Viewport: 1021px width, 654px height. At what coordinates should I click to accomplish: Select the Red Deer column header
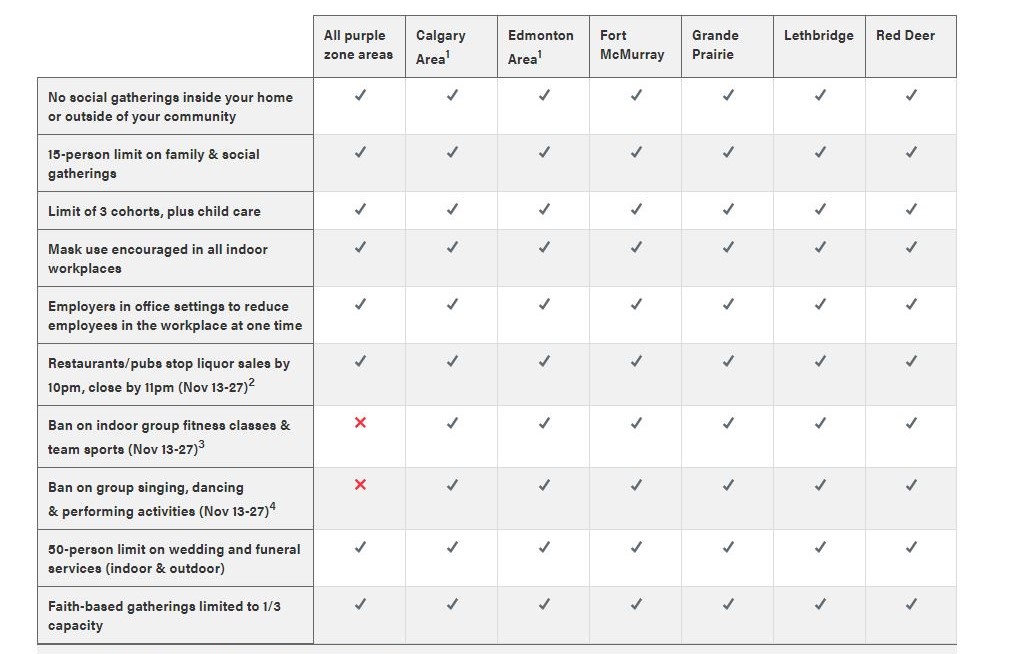point(905,36)
